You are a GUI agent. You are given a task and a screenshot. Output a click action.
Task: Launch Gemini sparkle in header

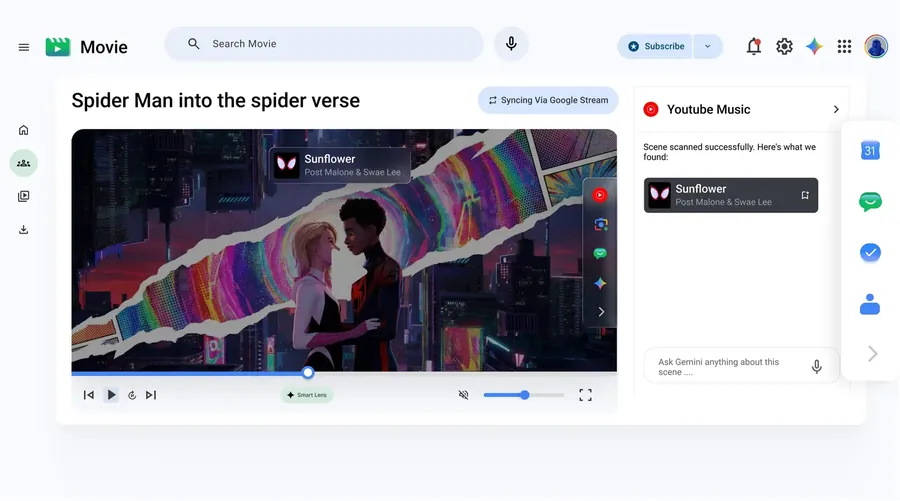coord(814,46)
